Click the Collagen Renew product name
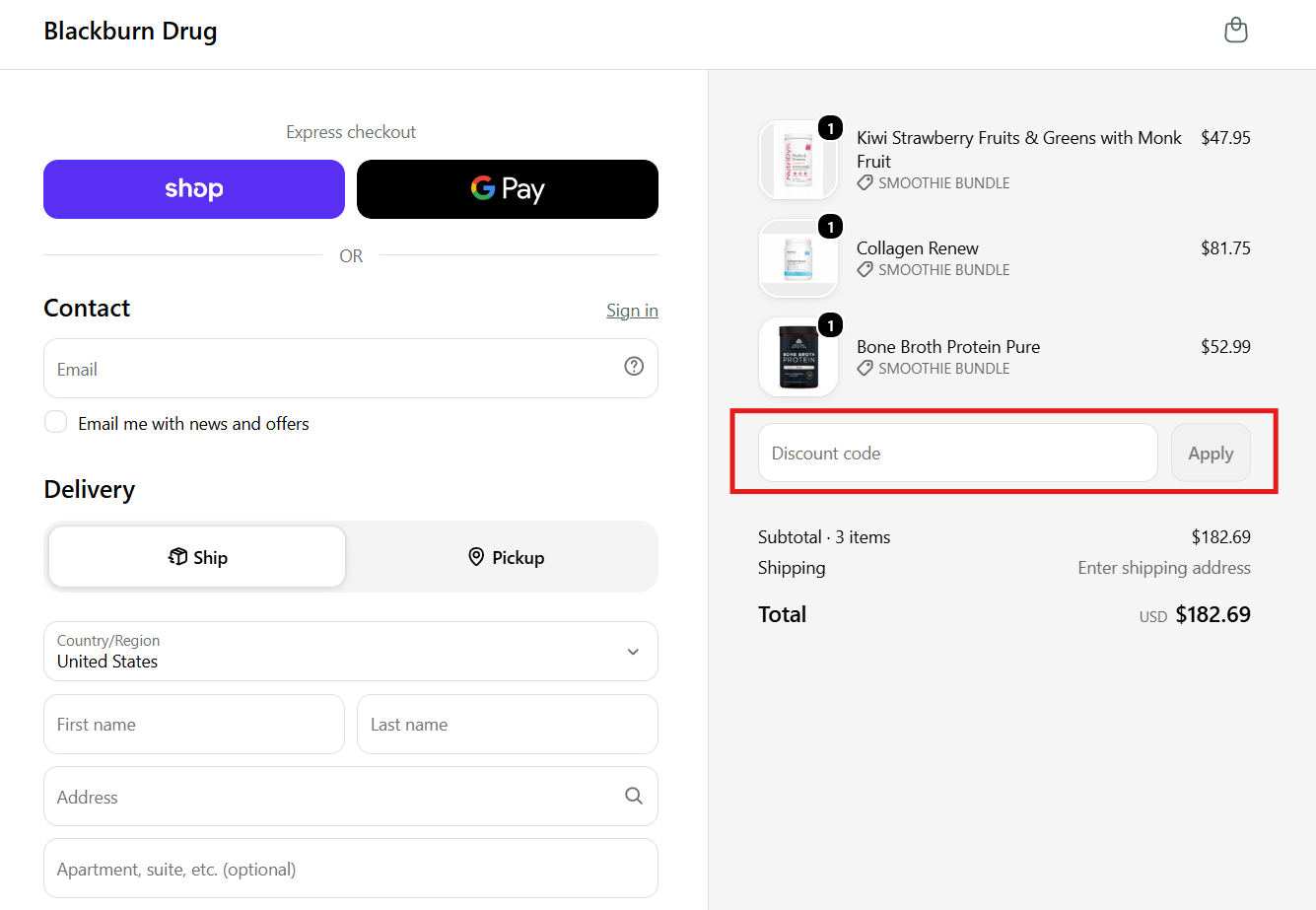 click(918, 248)
